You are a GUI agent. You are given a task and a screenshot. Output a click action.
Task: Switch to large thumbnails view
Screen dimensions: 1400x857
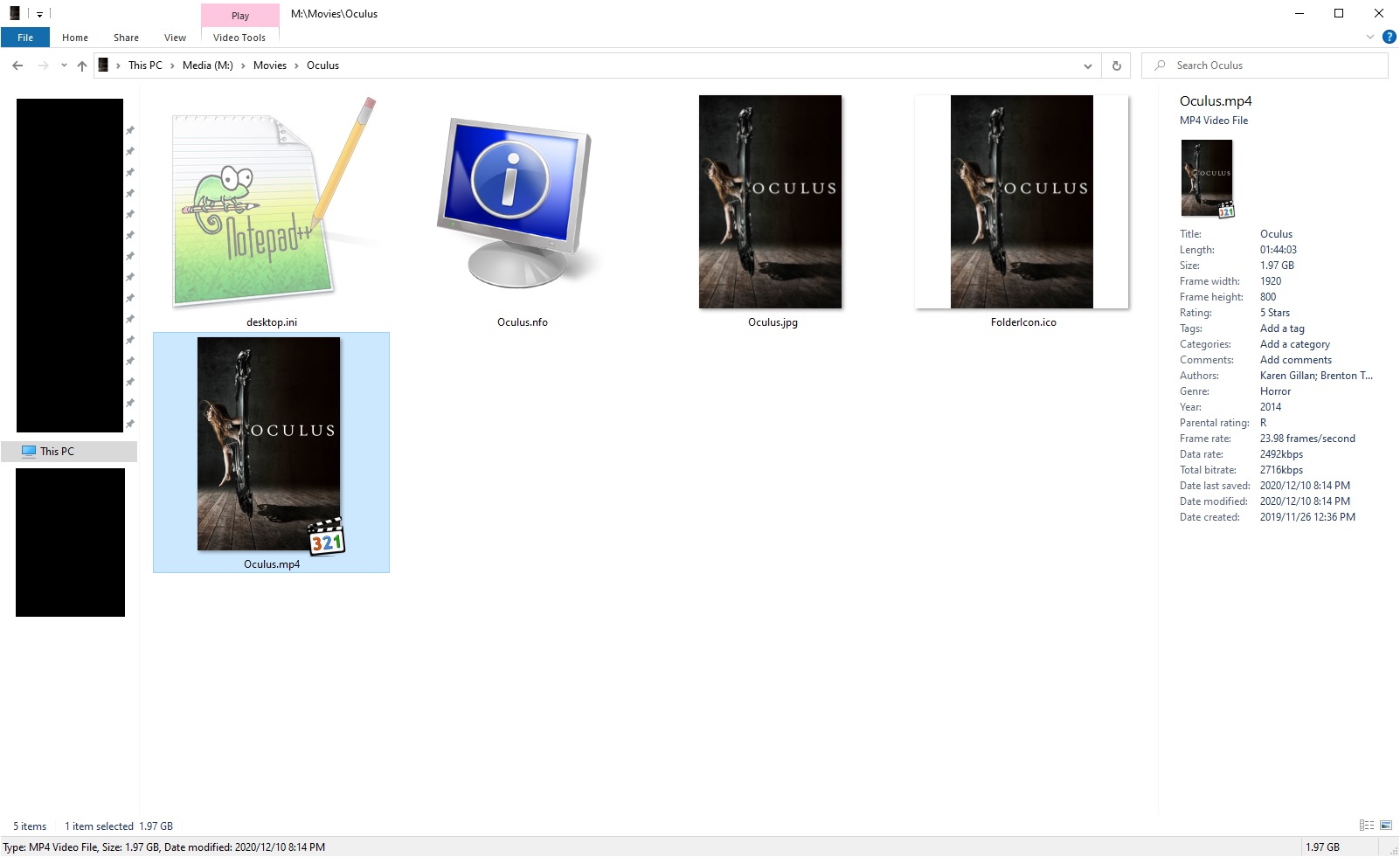coord(1384,826)
